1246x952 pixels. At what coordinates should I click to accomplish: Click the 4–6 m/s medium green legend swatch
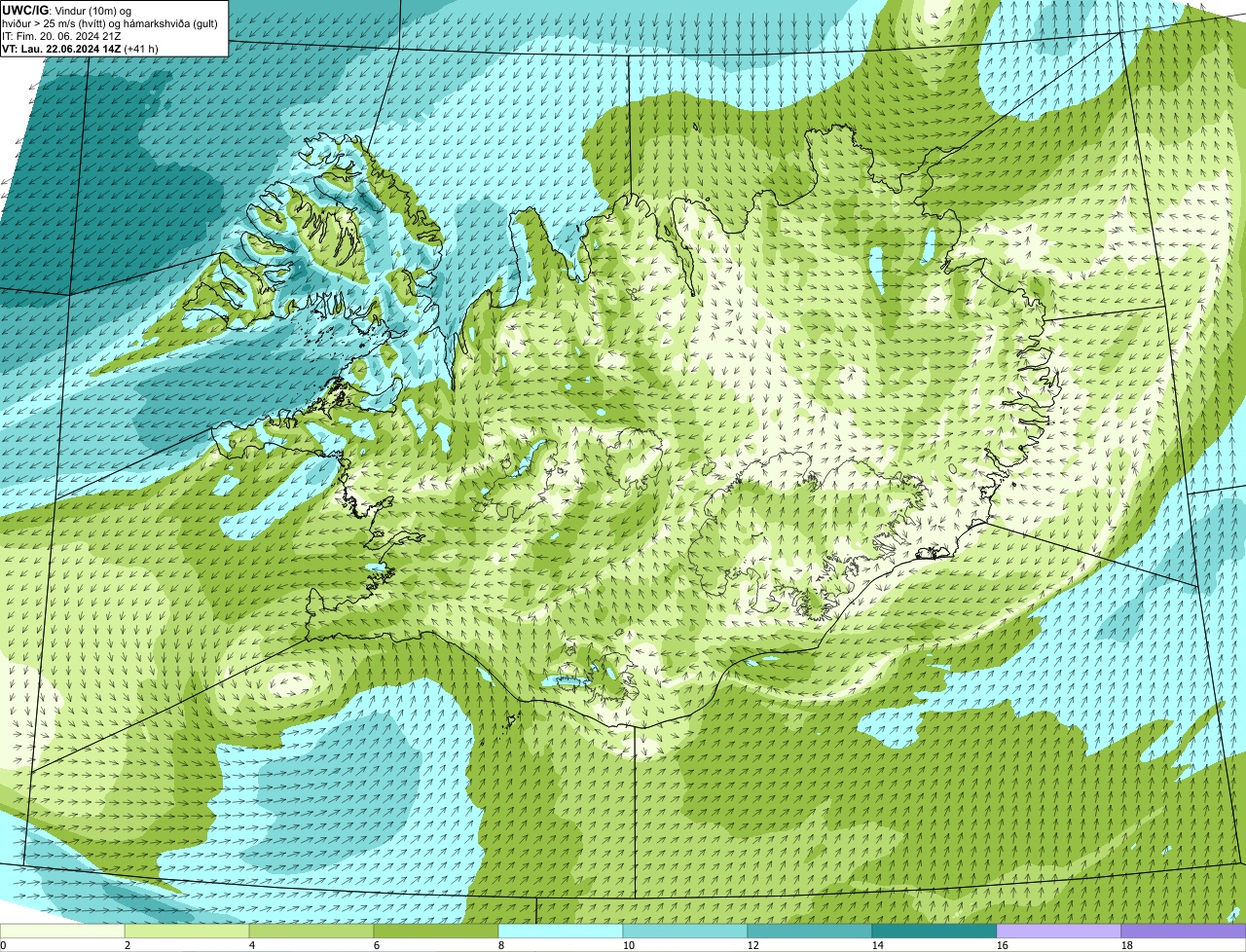[311, 932]
